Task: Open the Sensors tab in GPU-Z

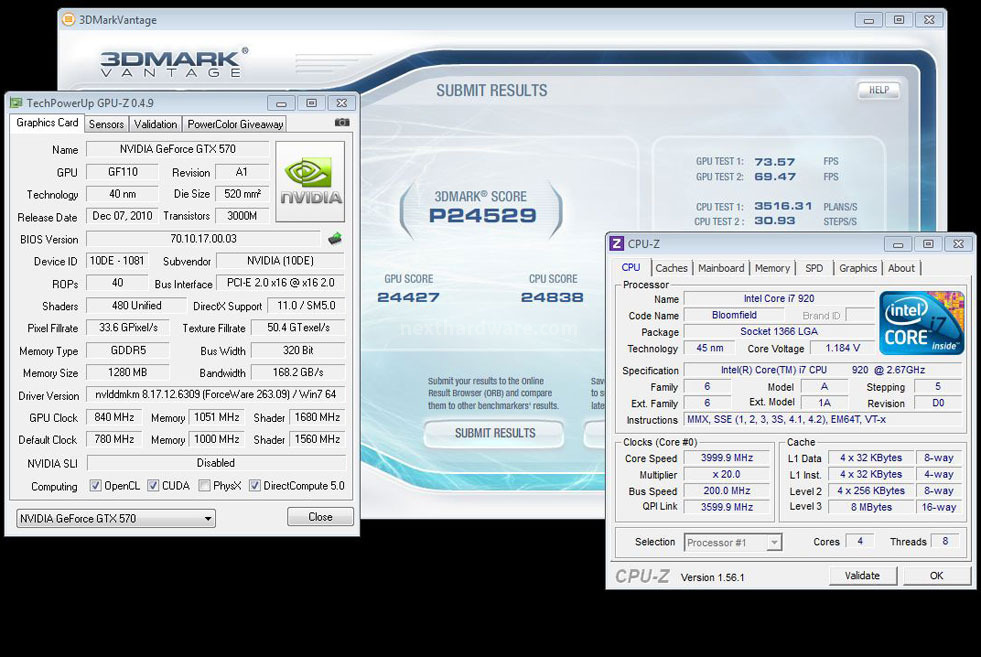Action: [x=106, y=124]
